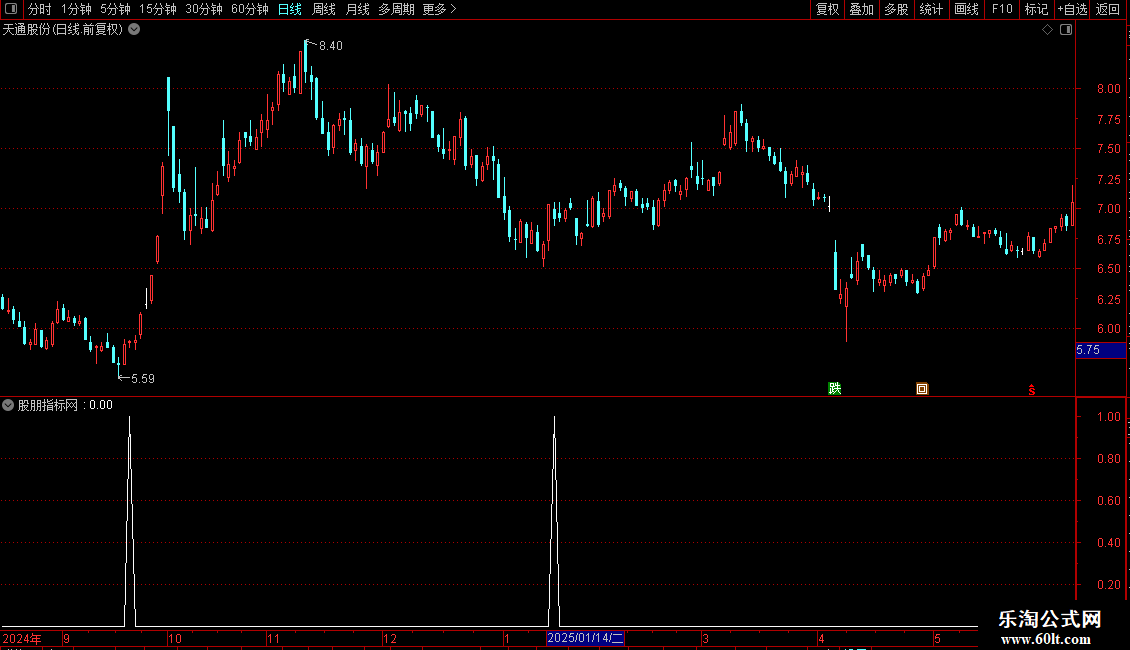Click the panel layout icon at top-left
Screen dimensions: 1130x650
point(11,9)
